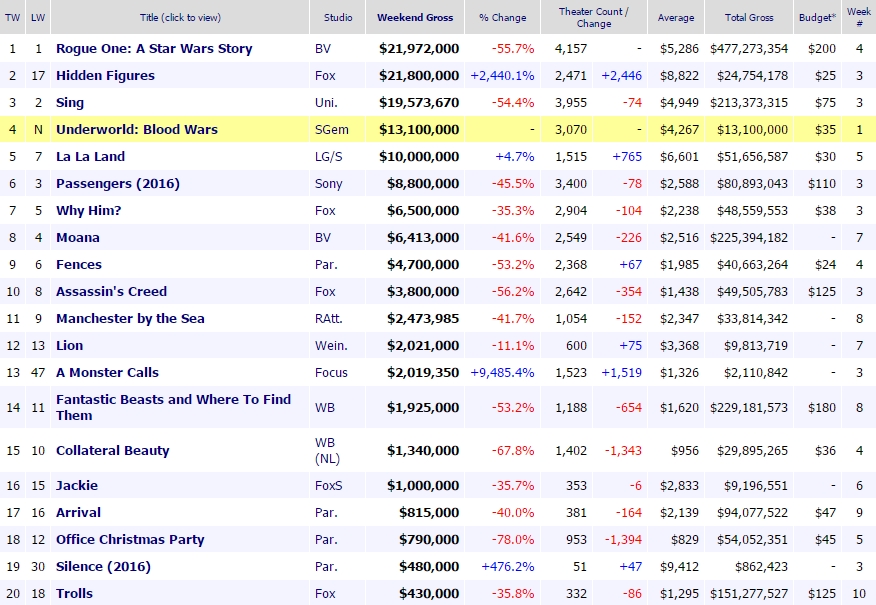Click studio Uni. in Sing row
This screenshot has width=876, height=605.
pyautogui.click(x=326, y=103)
